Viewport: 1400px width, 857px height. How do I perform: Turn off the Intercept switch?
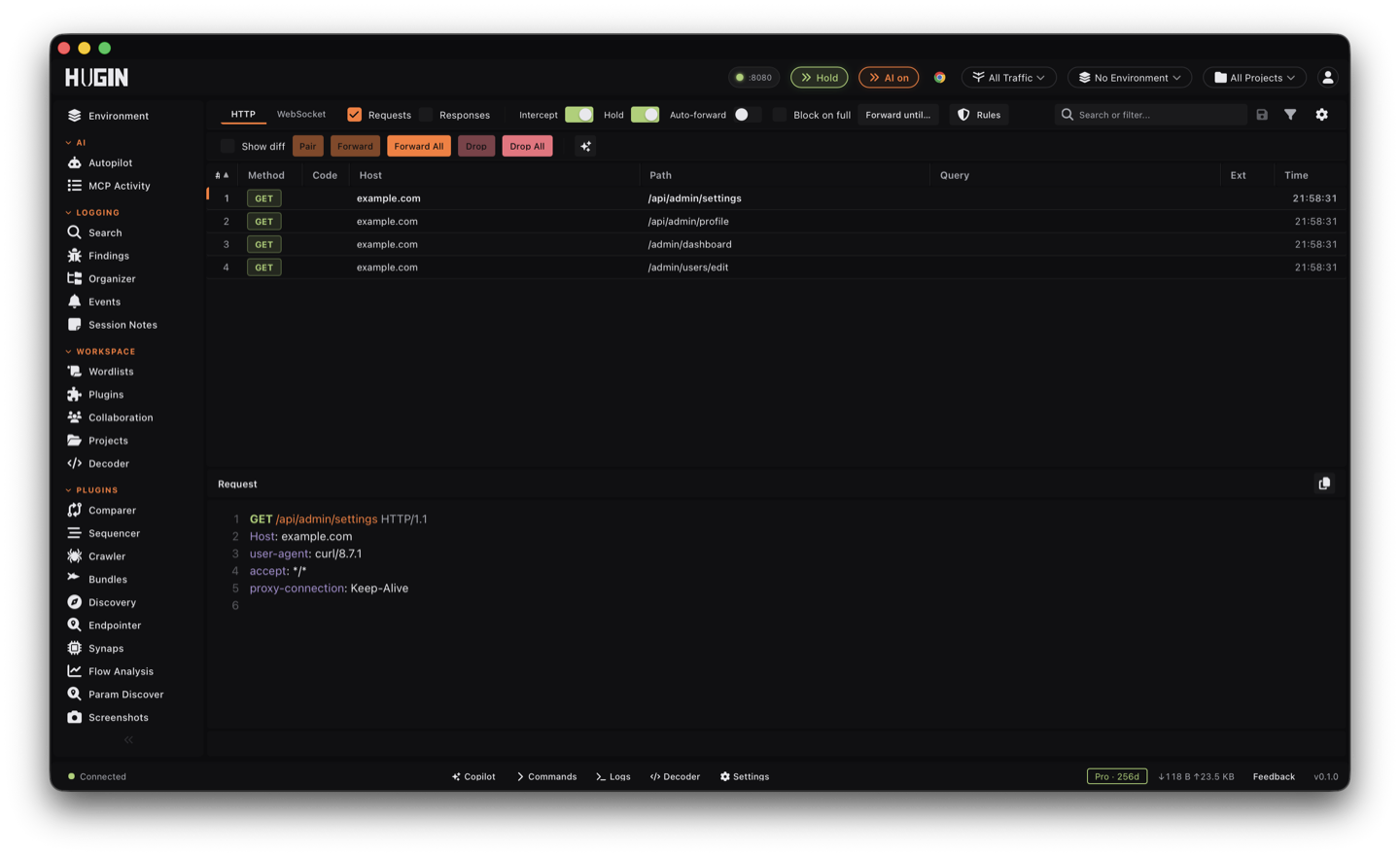coord(578,115)
